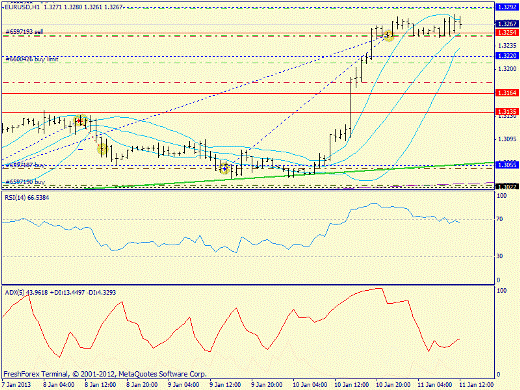The width and height of the screenshot is (520, 390).
Task: Select the #6594487 buy order label
Action: click(25, 165)
